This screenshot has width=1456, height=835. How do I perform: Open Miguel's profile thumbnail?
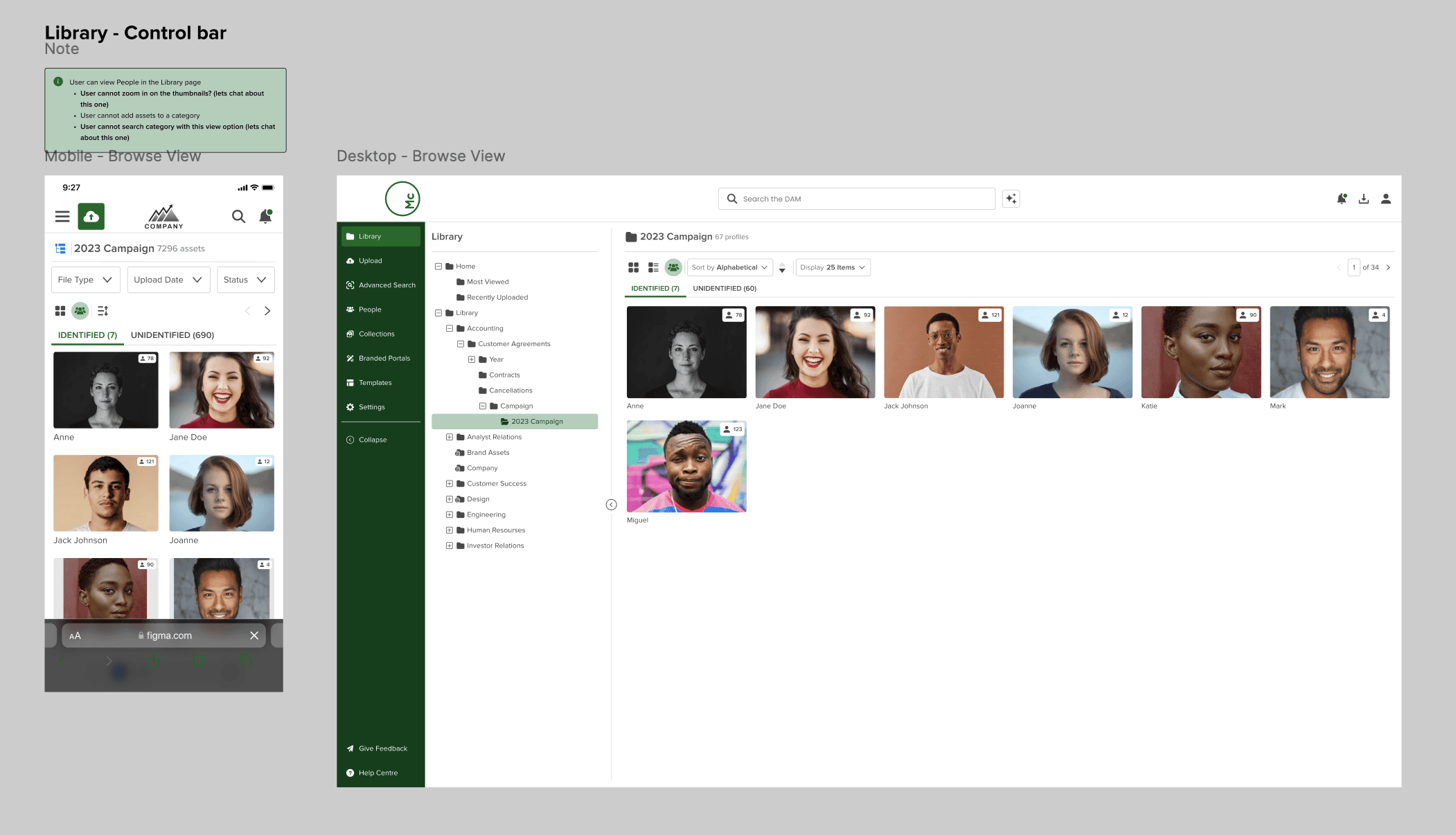[x=686, y=467]
